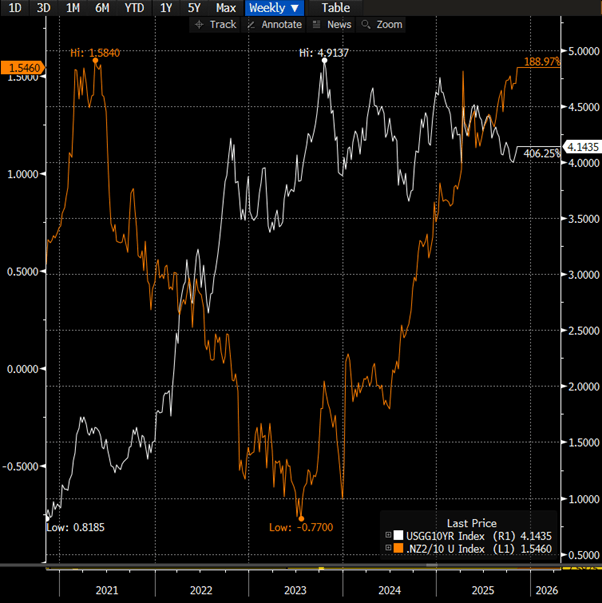The image size is (602, 603).
Task: Click the orange 1.5460 left axis price tag
Action: click(x=22, y=67)
